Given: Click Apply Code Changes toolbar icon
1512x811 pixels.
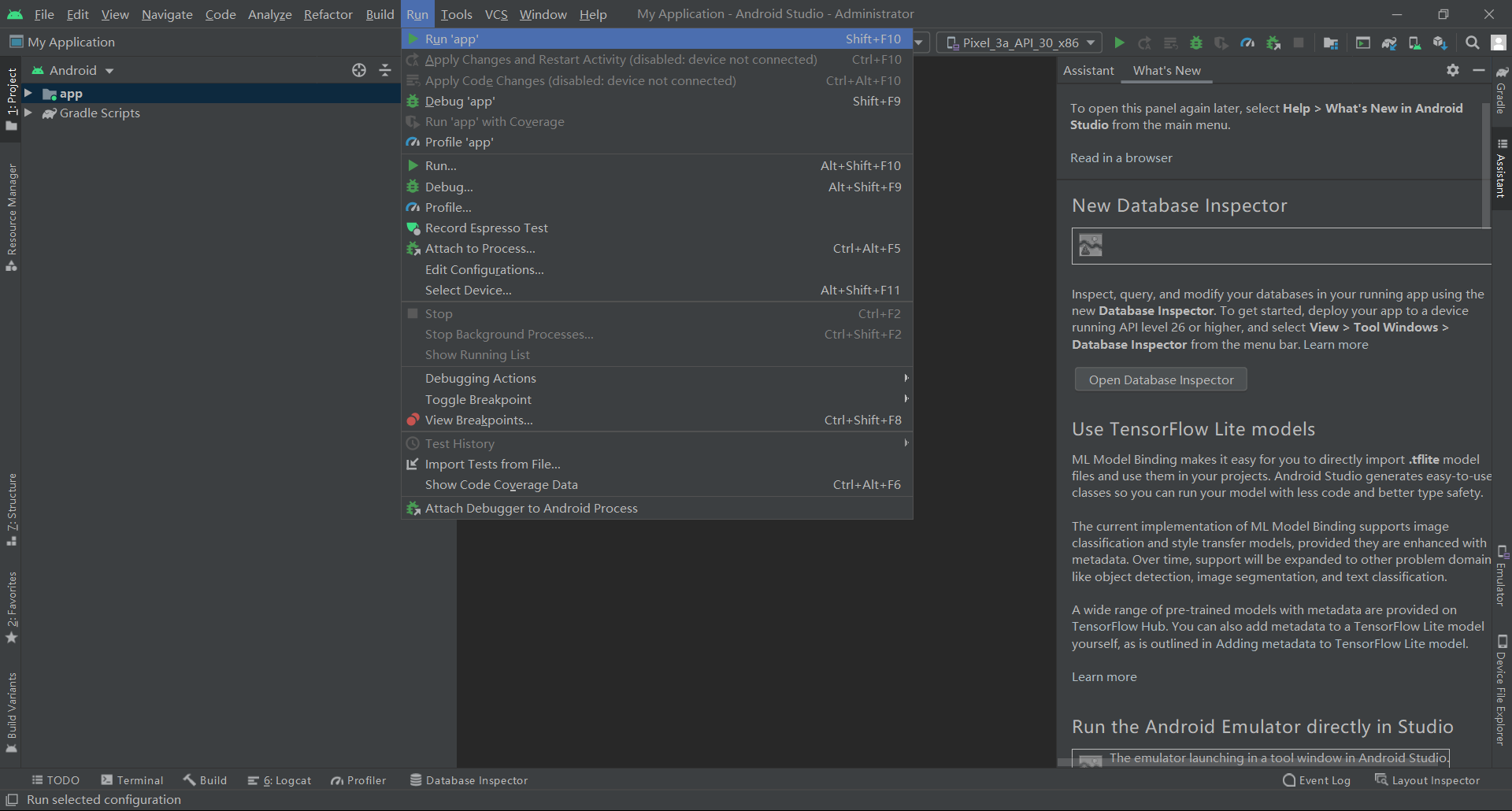Looking at the screenshot, I should [x=1171, y=43].
